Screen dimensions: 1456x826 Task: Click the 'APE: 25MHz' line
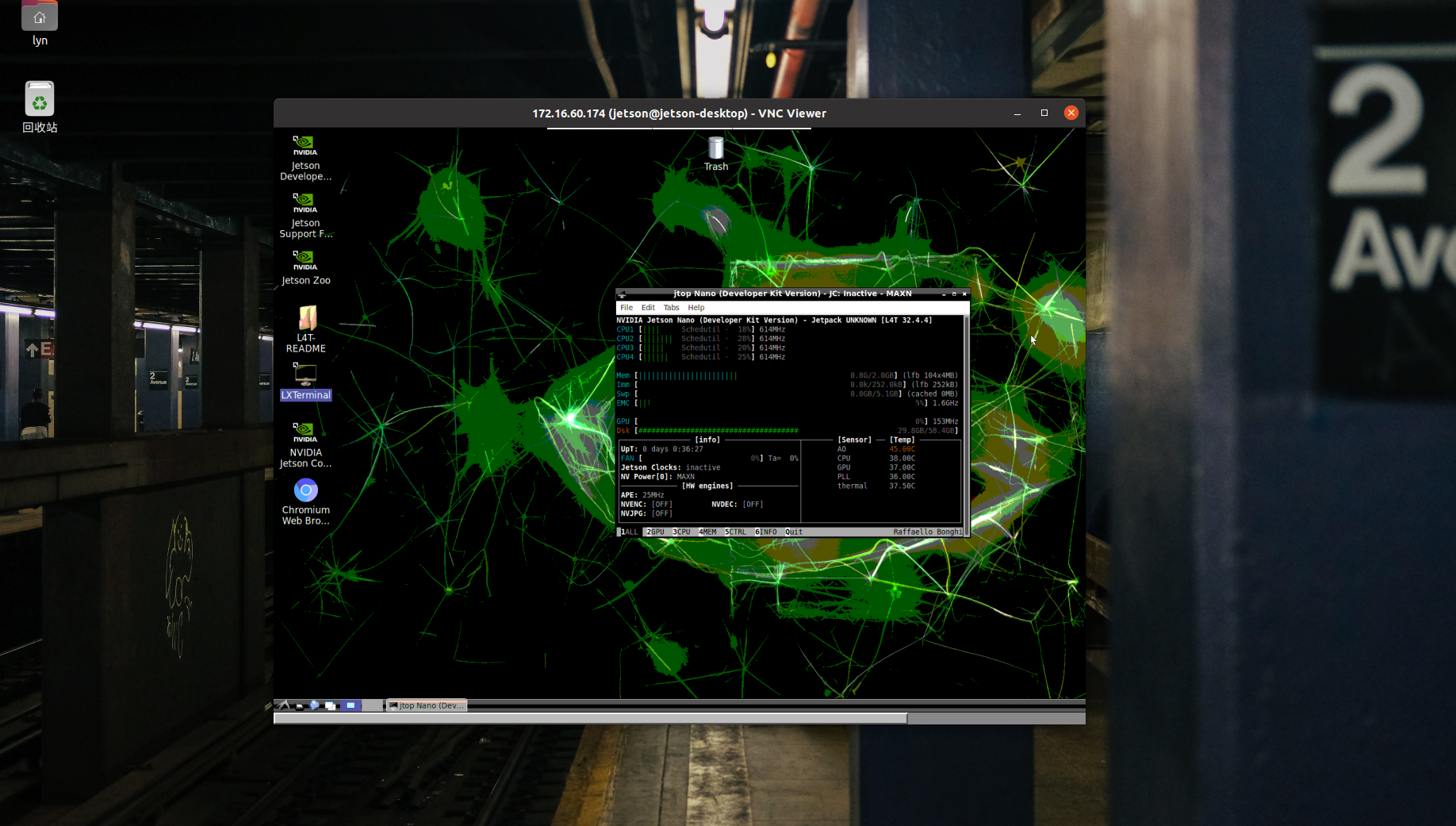pos(642,495)
